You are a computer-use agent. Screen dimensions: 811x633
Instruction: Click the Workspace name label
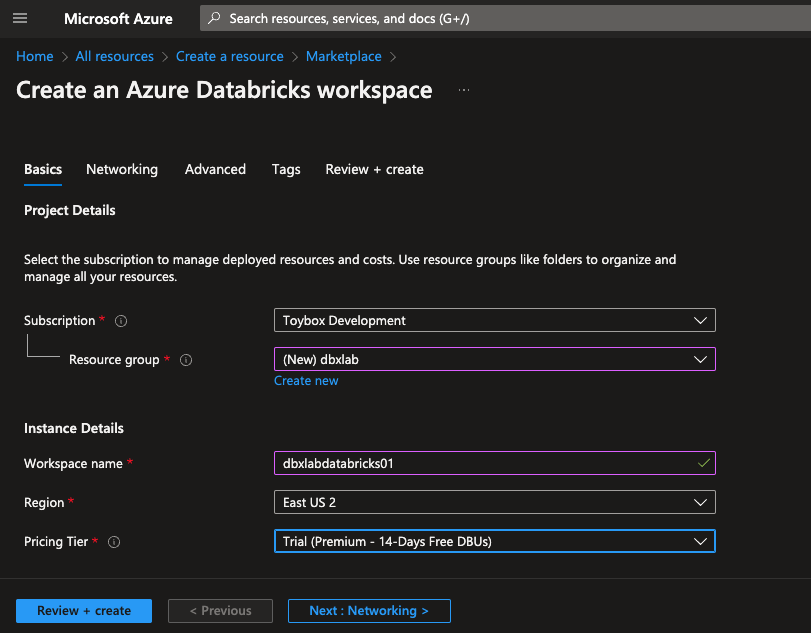tap(73, 463)
